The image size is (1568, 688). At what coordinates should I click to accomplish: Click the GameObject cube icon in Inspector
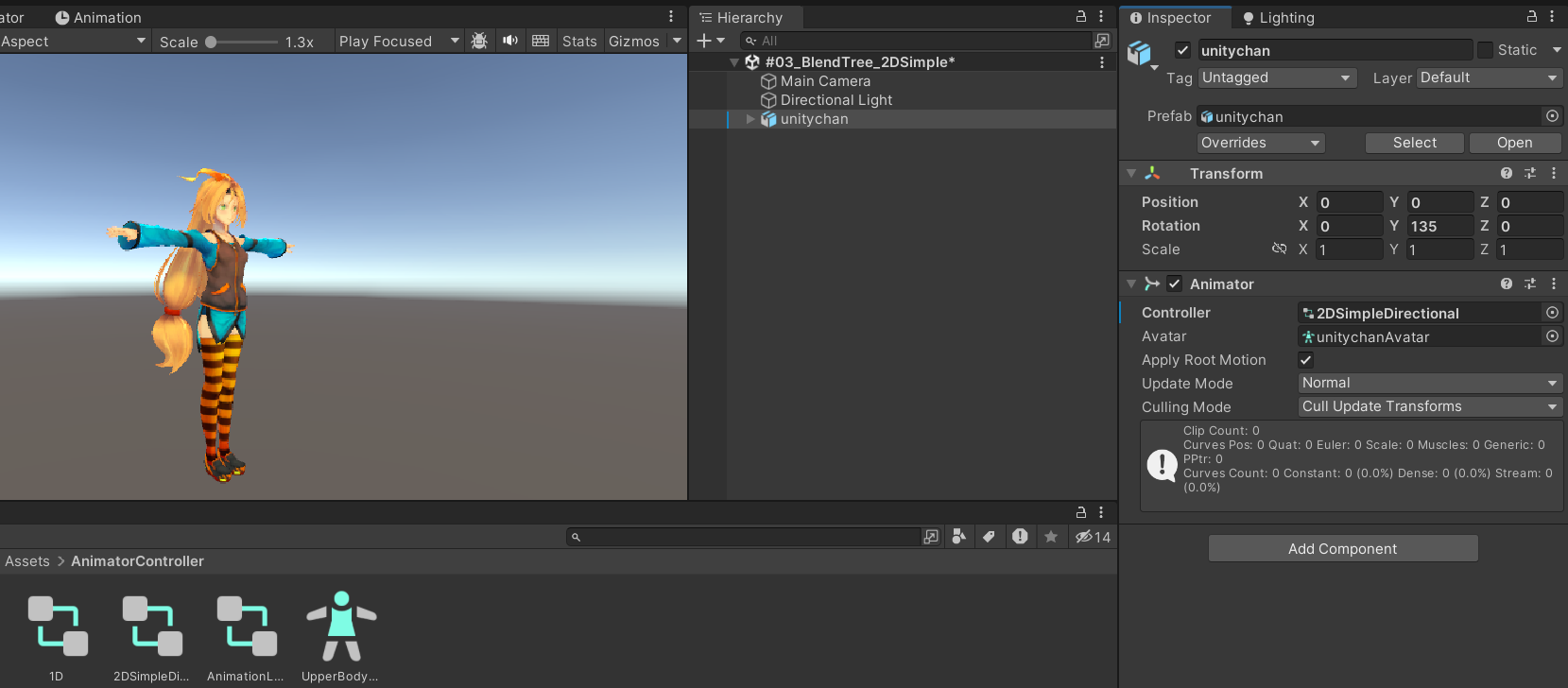click(1140, 53)
